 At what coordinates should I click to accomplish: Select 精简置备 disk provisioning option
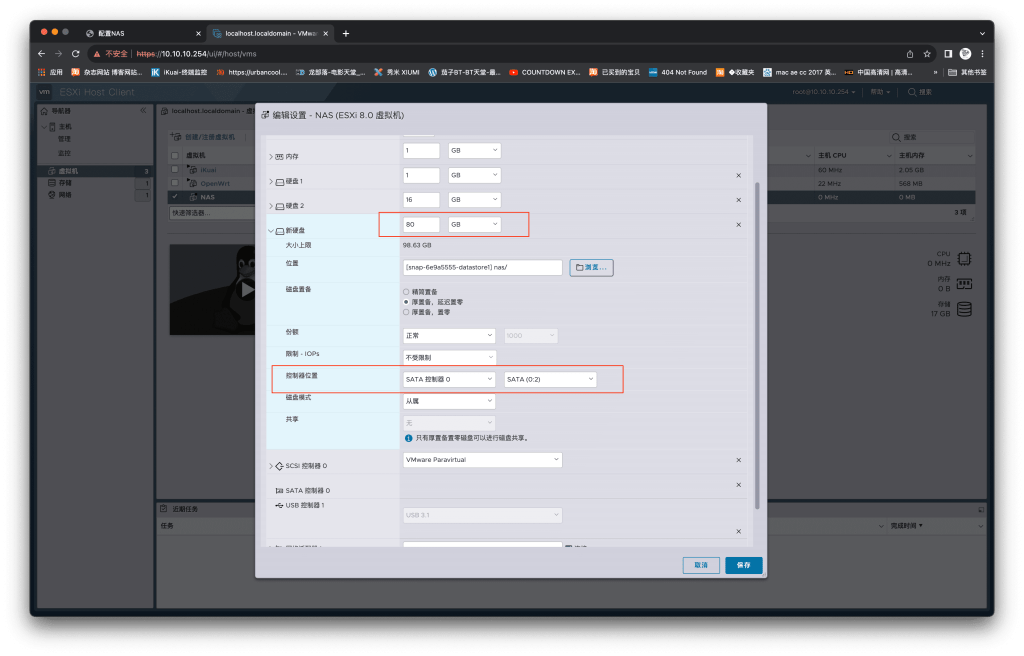point(405,291)
